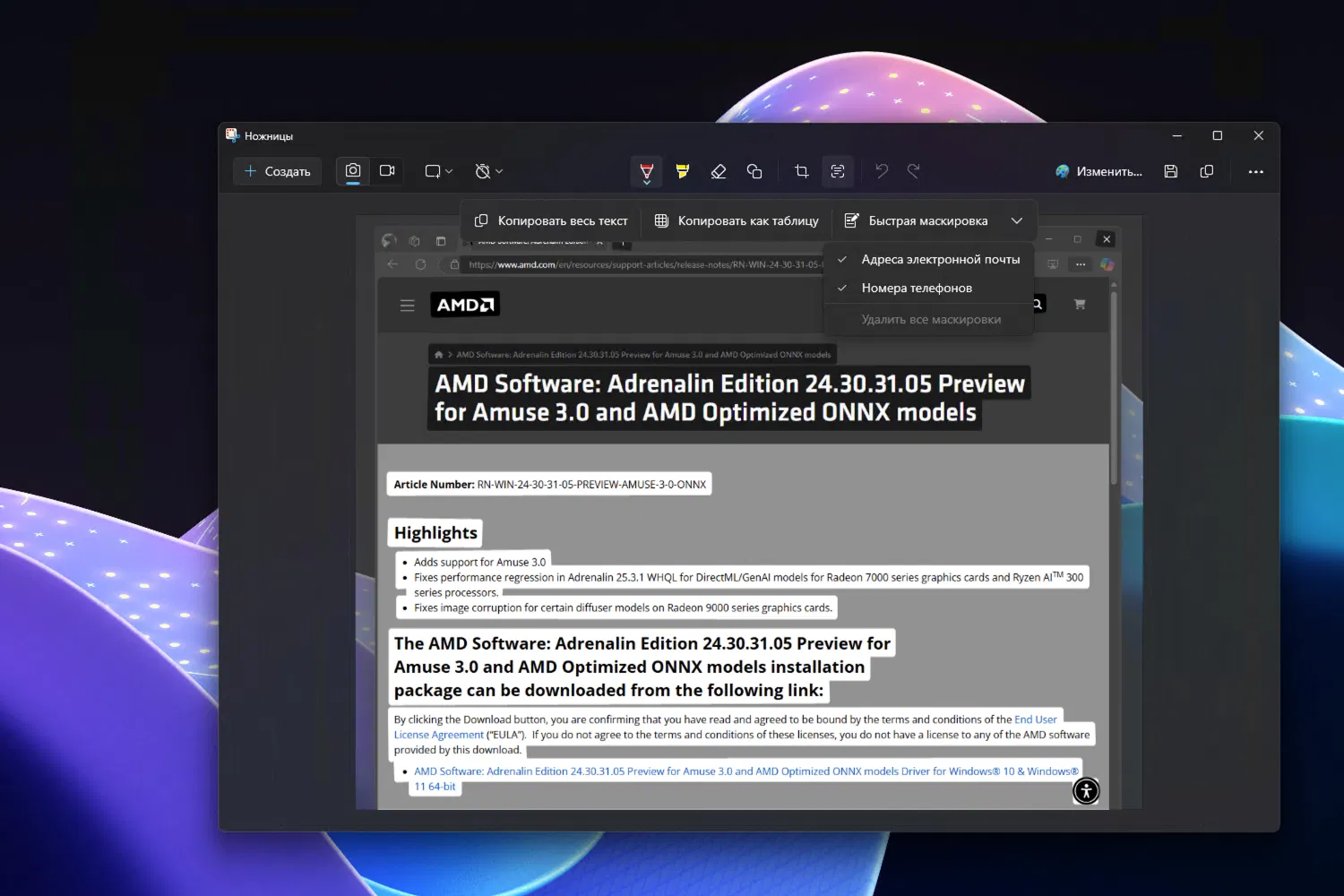Image resolution: width=1344 pixels, height=896 pixels.
Task: Save the snip with the floppy disk icon
Action: click(x=1171, y=171)
